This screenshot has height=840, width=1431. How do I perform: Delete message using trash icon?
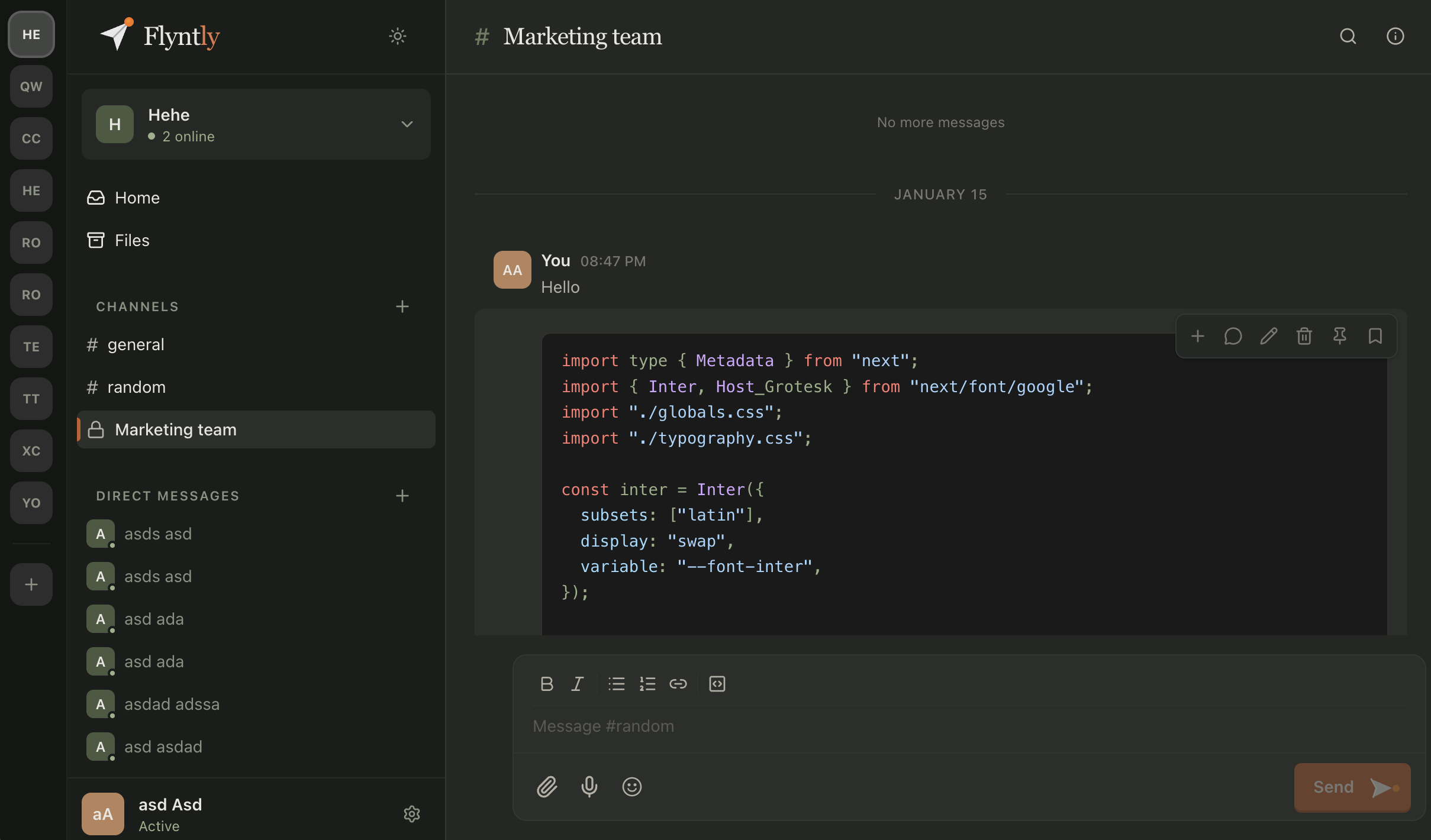[1304, 336]
